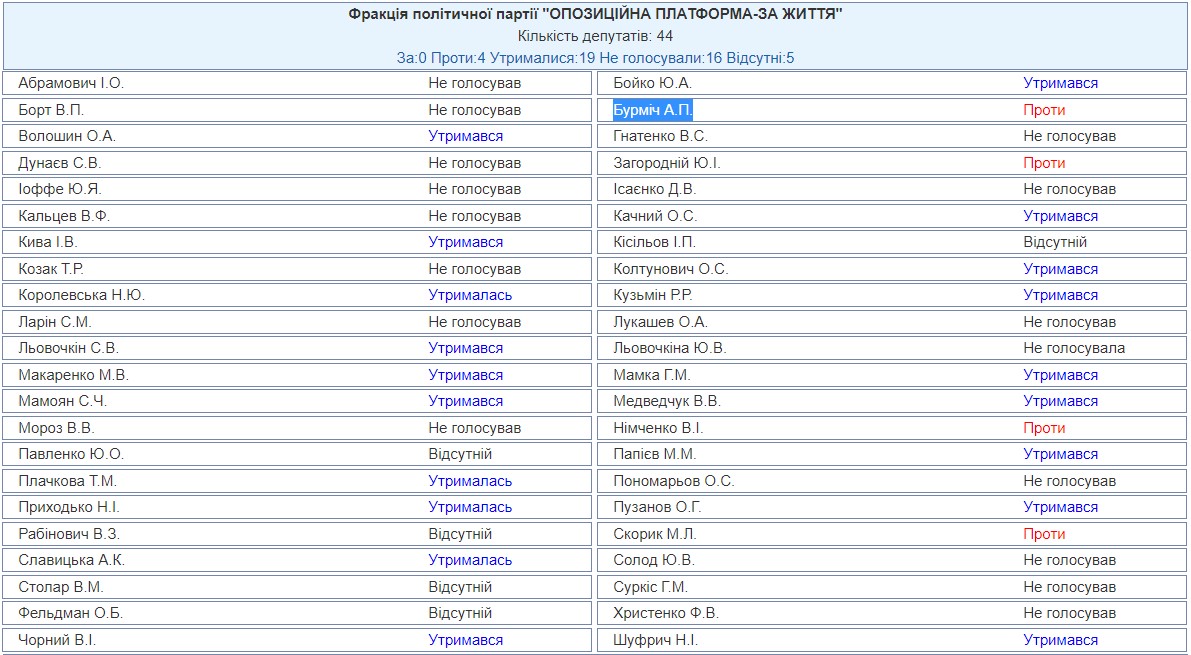1191x655 pixels.
Task: Click "Утримався" vote of Медведчук В.В.
Action: click(x=1060, y=401)
